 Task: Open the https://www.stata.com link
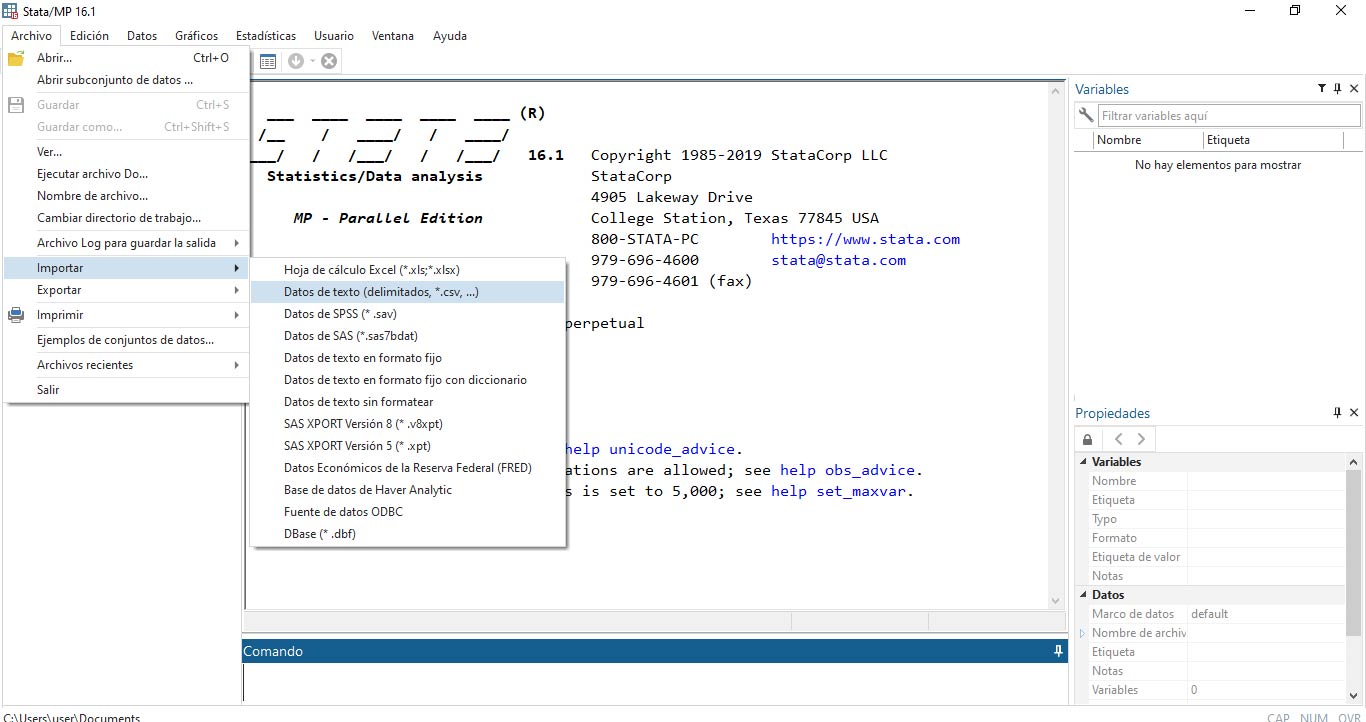(865, 239)
